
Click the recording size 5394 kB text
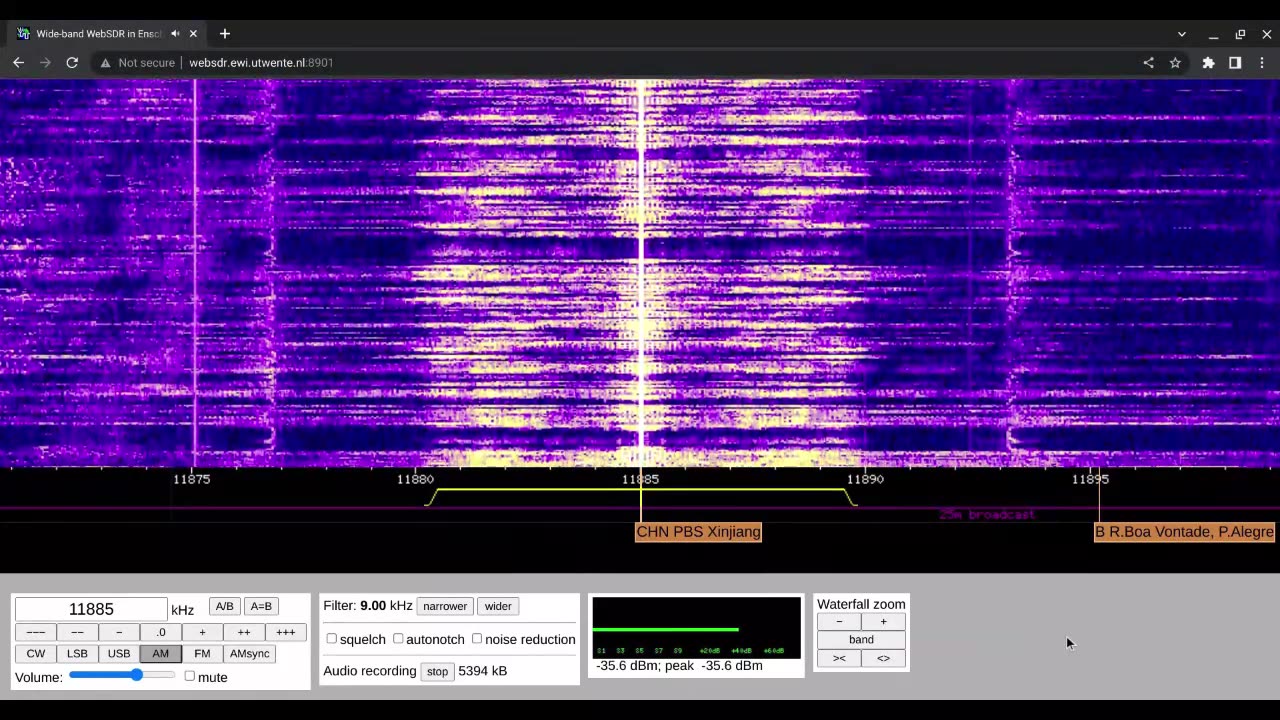coord(483,671)
